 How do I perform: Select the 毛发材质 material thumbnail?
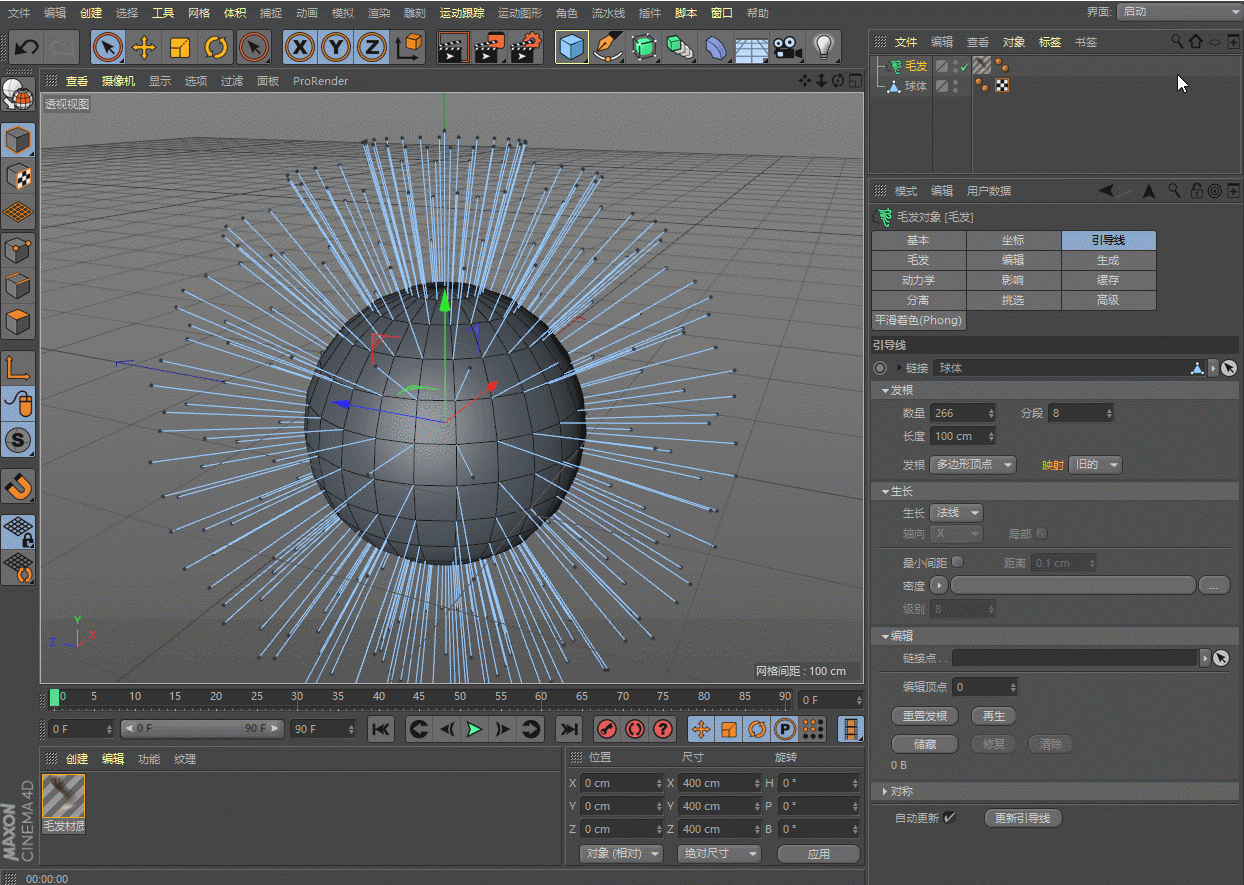pos(64,798)
